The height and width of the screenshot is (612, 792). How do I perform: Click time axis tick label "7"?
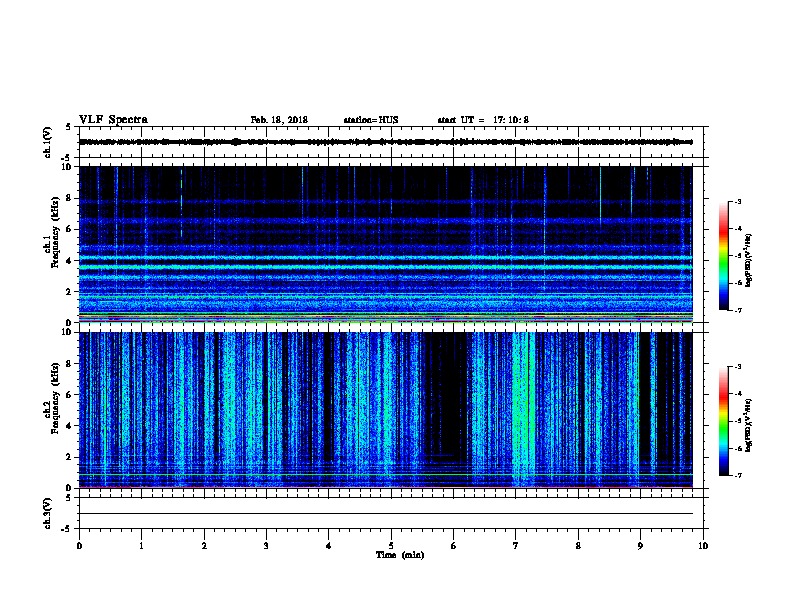516,546
